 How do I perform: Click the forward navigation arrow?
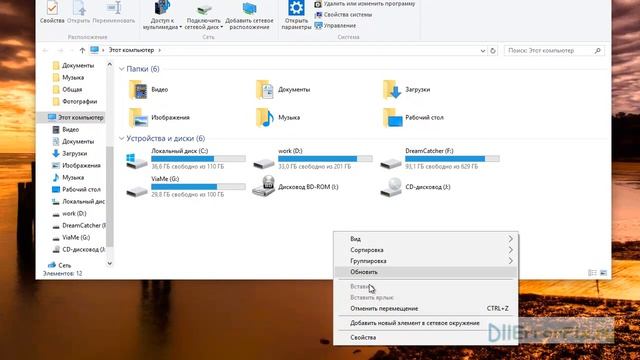[x=60, y=50]
